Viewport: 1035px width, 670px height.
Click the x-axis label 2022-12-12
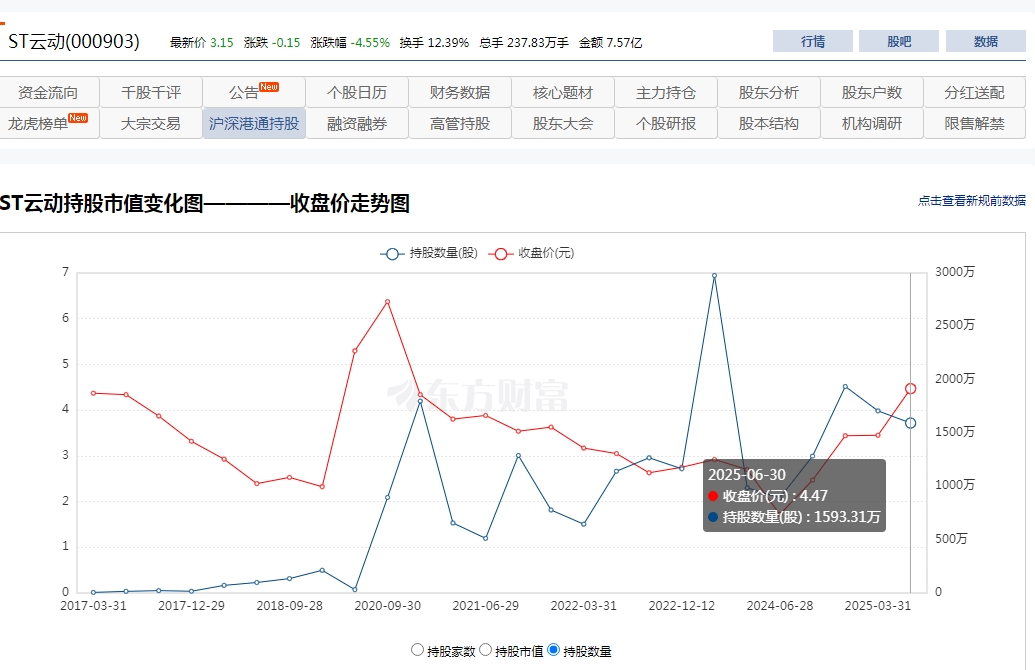coord(681,606)
